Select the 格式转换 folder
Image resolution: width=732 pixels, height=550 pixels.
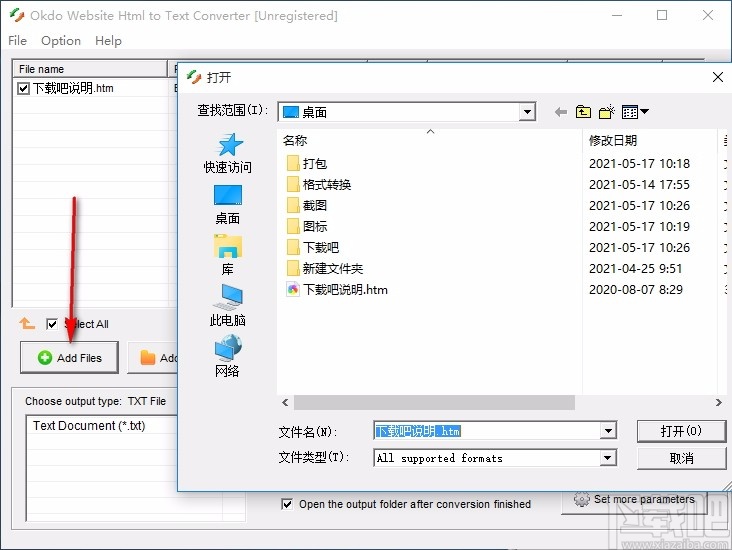point(319,184)
